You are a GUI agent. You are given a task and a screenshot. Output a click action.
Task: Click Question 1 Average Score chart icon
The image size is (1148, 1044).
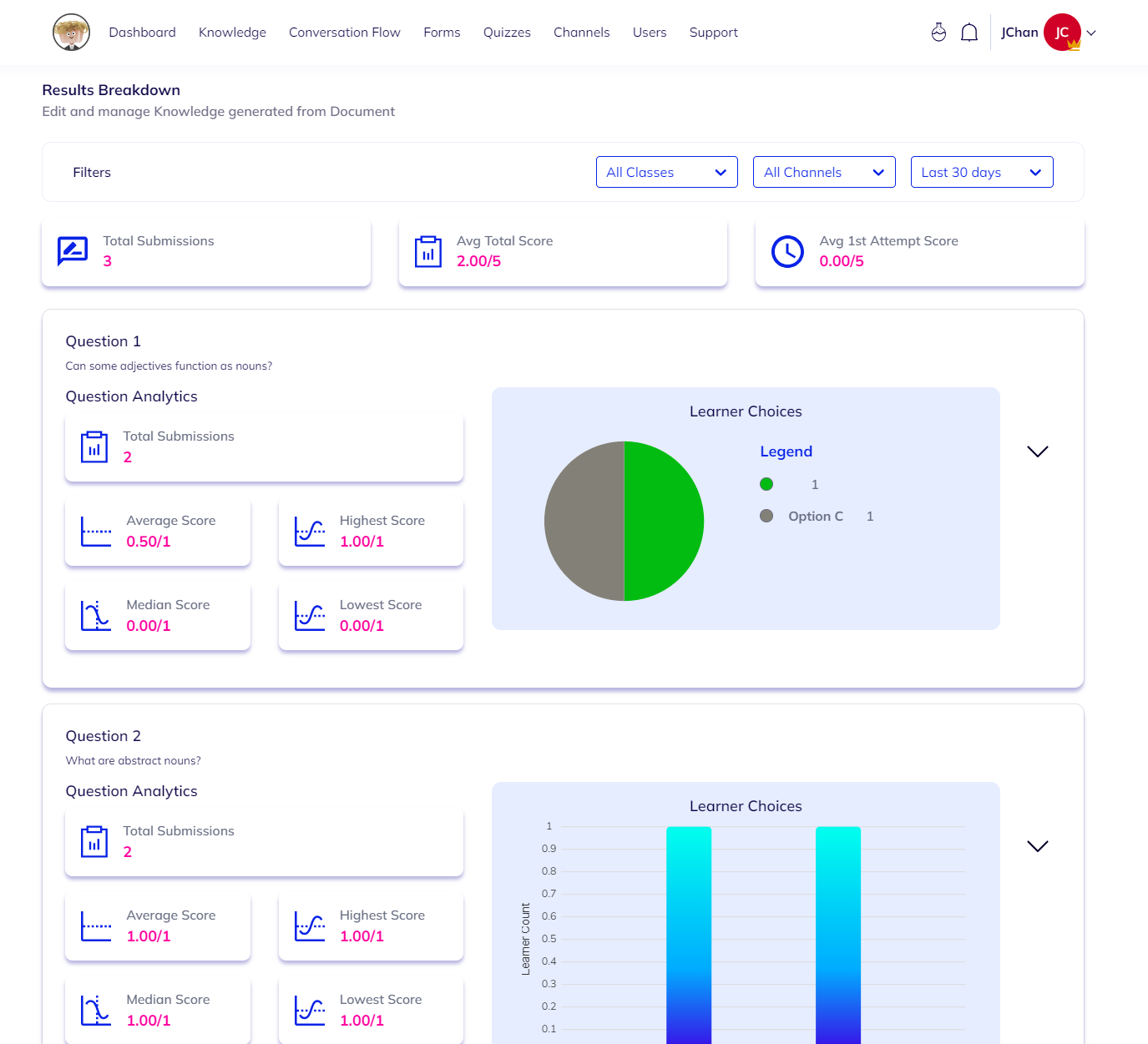point(96,532)
